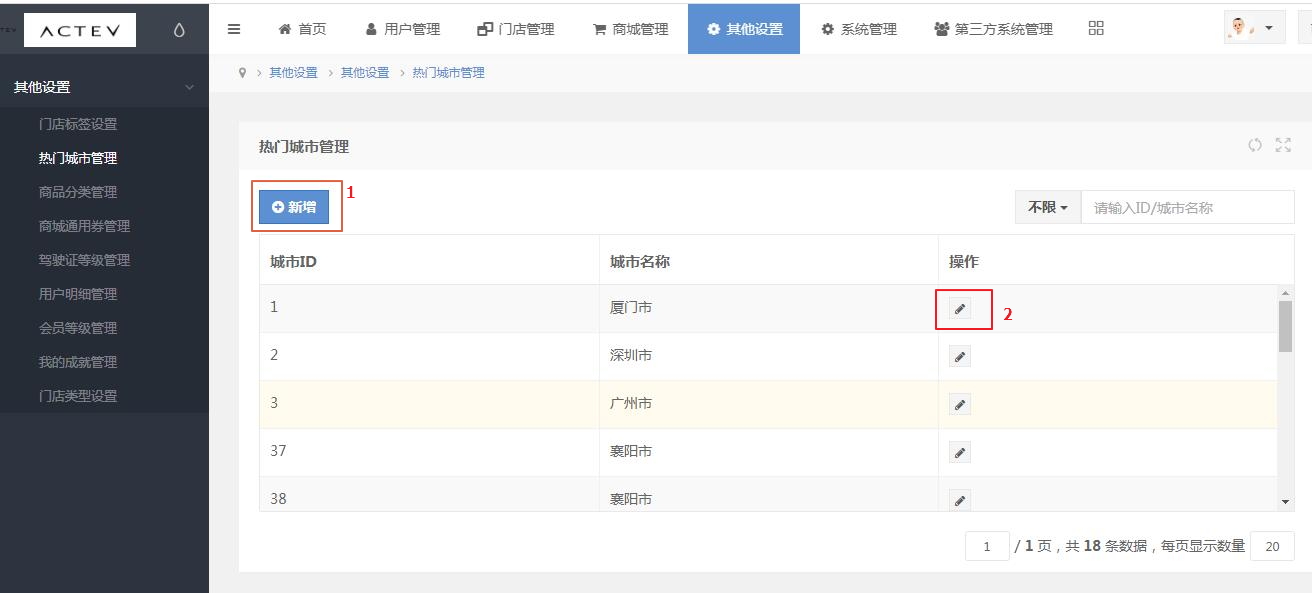
Task: Open the 用户管理 navigation tab
Action: click(402, 29)
